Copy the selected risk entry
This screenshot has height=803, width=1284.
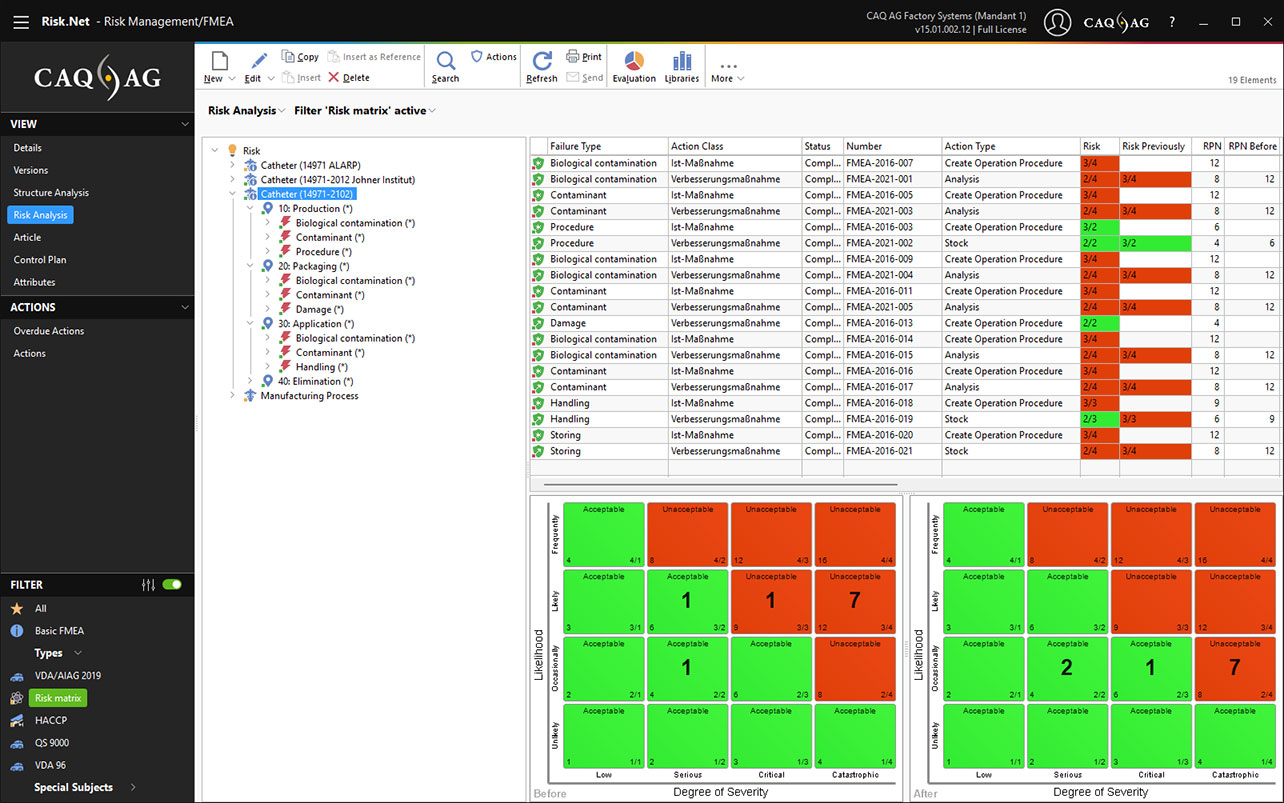coord(300,57)
